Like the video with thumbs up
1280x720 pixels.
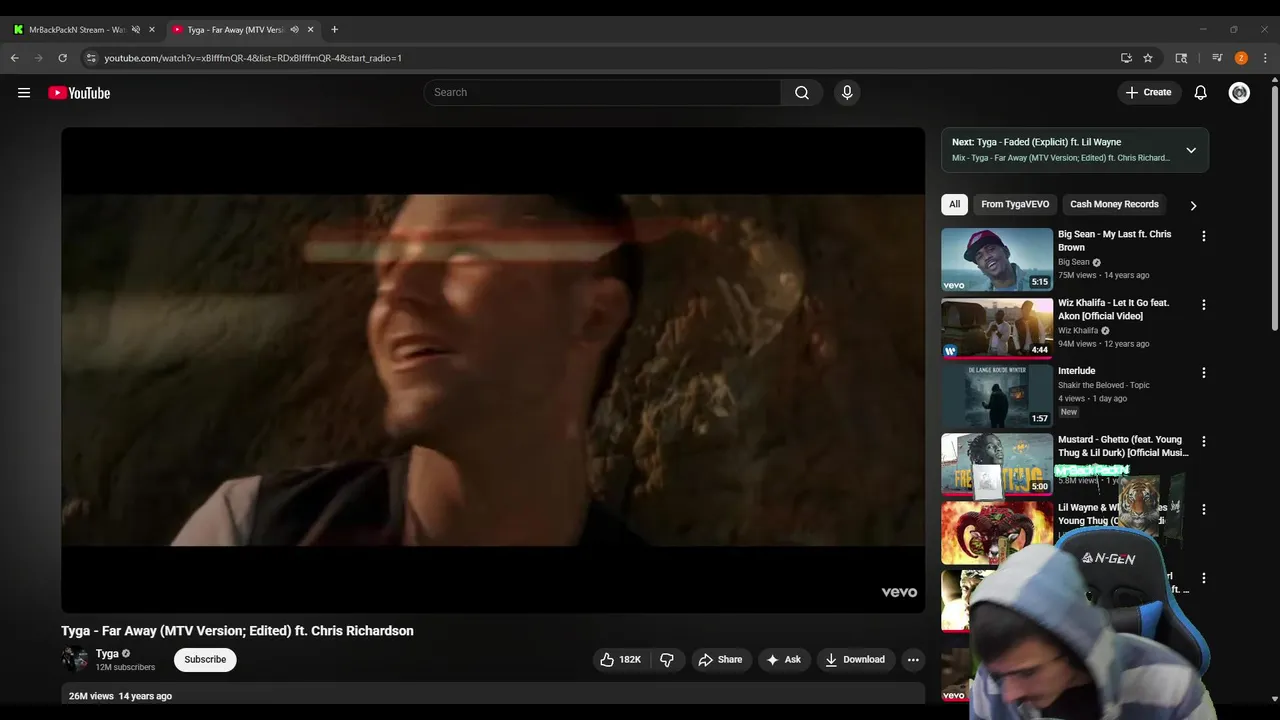coord(620,660)
